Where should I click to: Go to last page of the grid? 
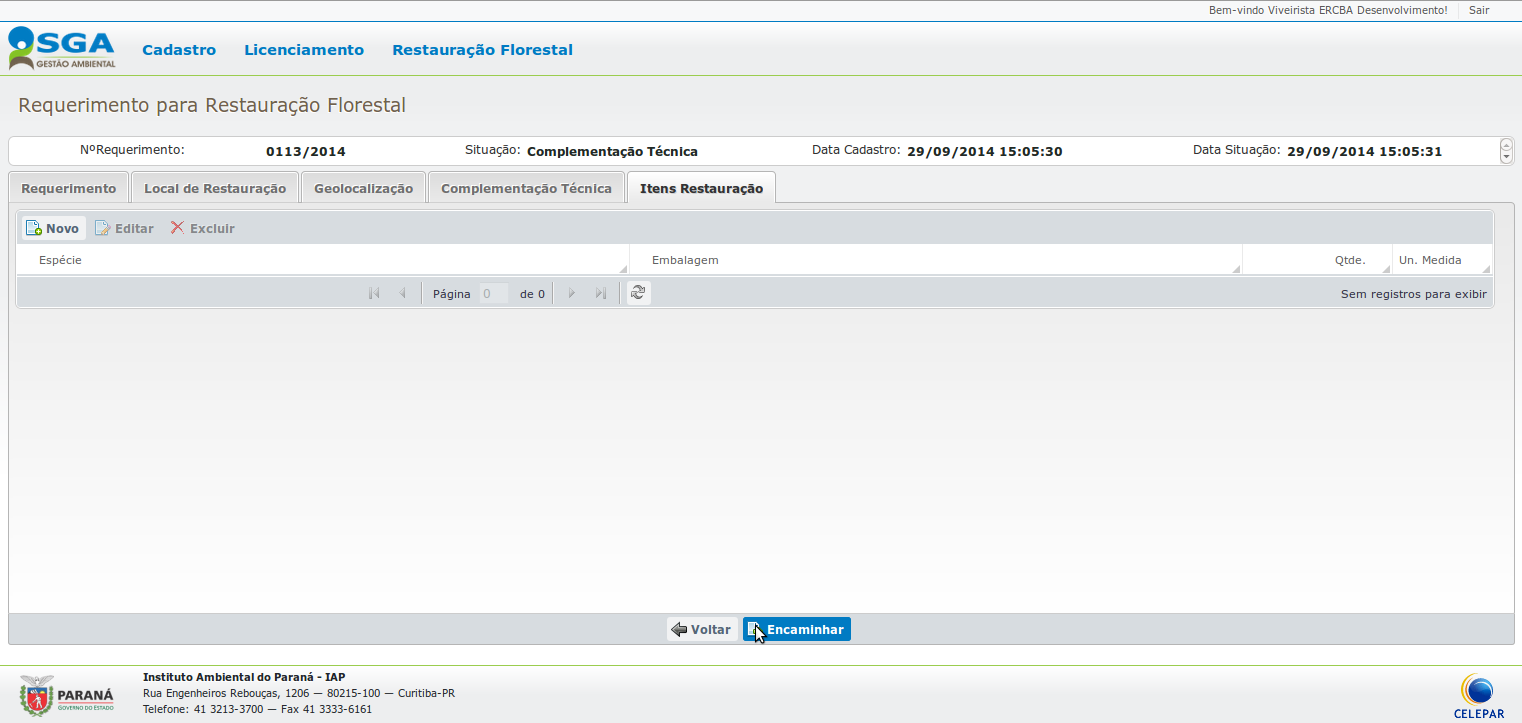600,293
